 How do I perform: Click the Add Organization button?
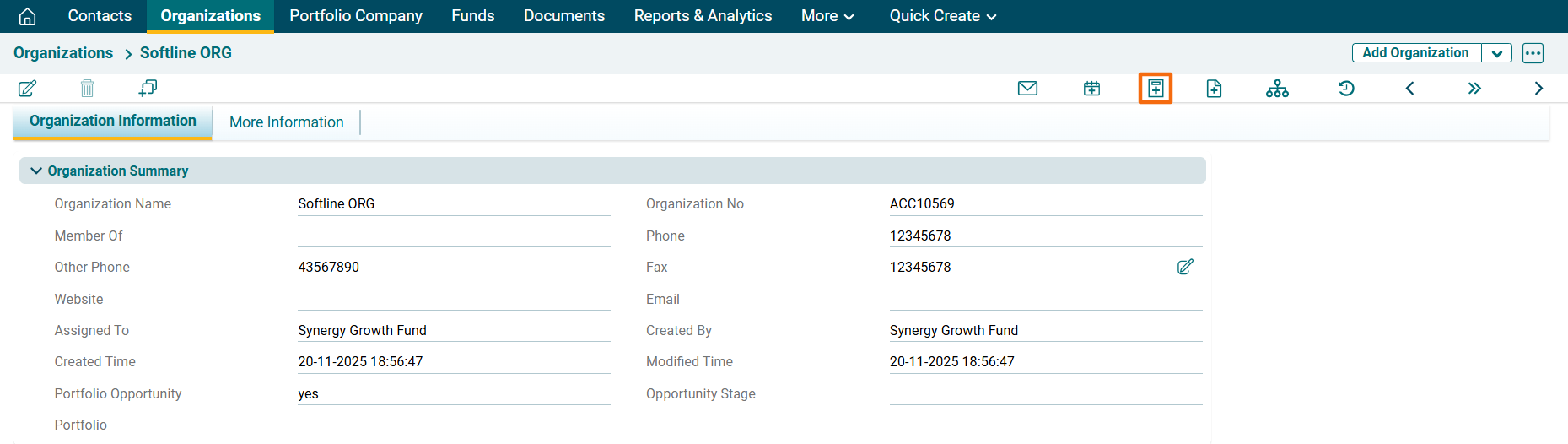[1415, 53]
